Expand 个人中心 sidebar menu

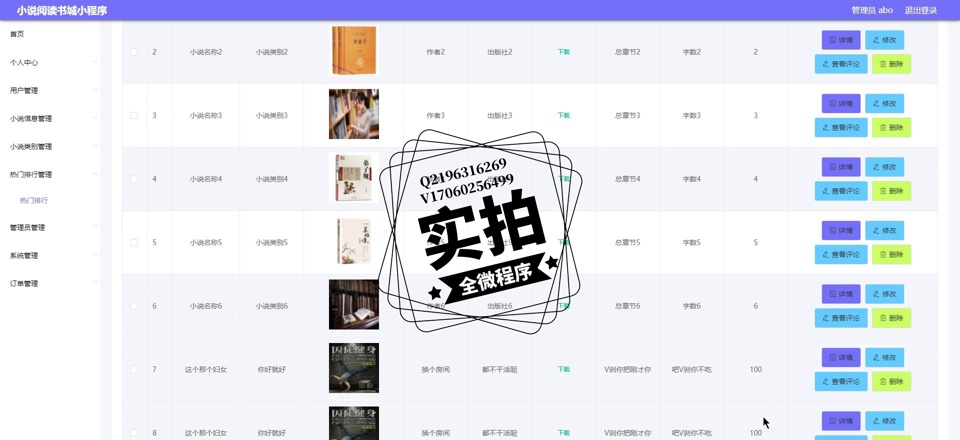[x=50, y=62]
